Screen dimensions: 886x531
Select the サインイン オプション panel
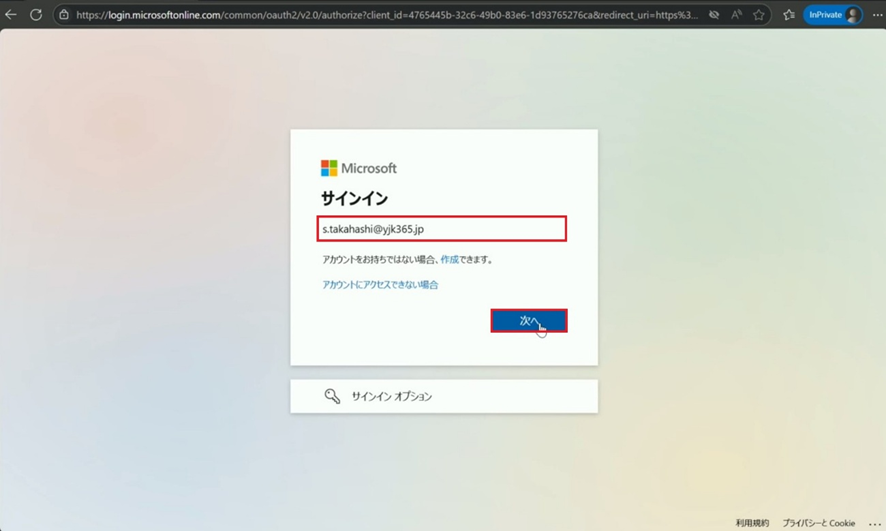pyautogui.click(x=444, y=396)
